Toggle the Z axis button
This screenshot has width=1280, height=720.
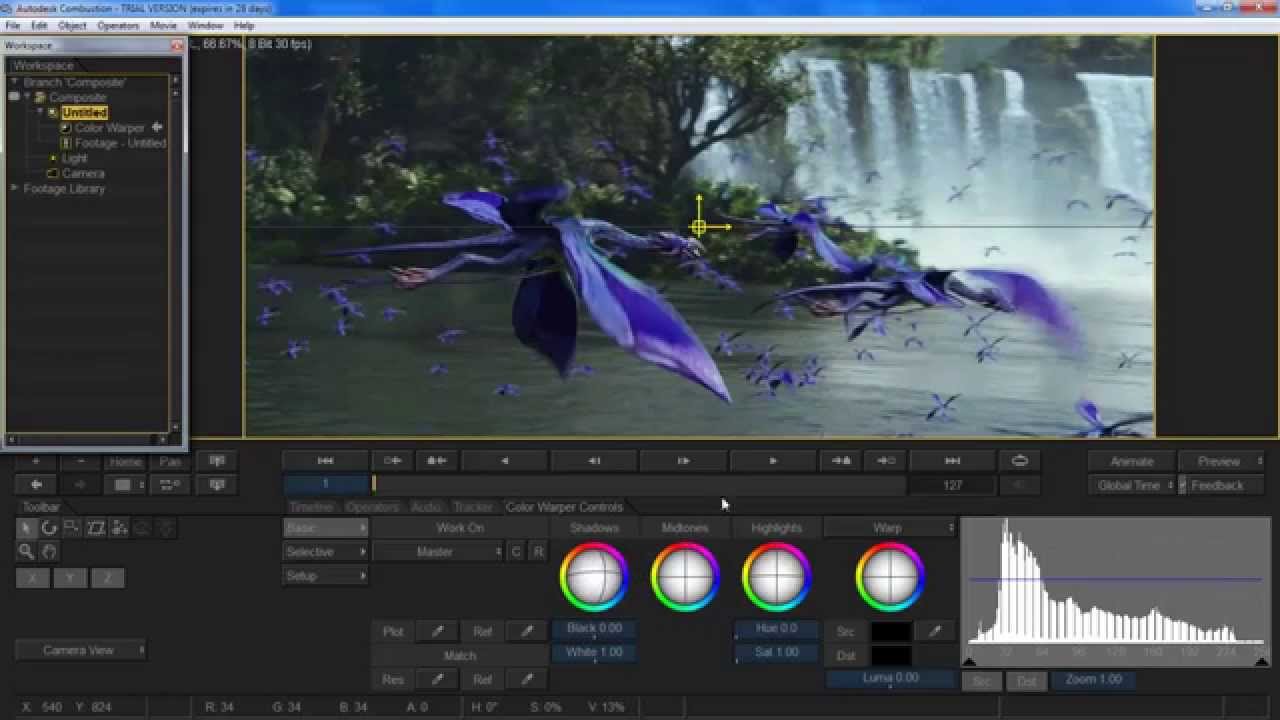point(107,578)
